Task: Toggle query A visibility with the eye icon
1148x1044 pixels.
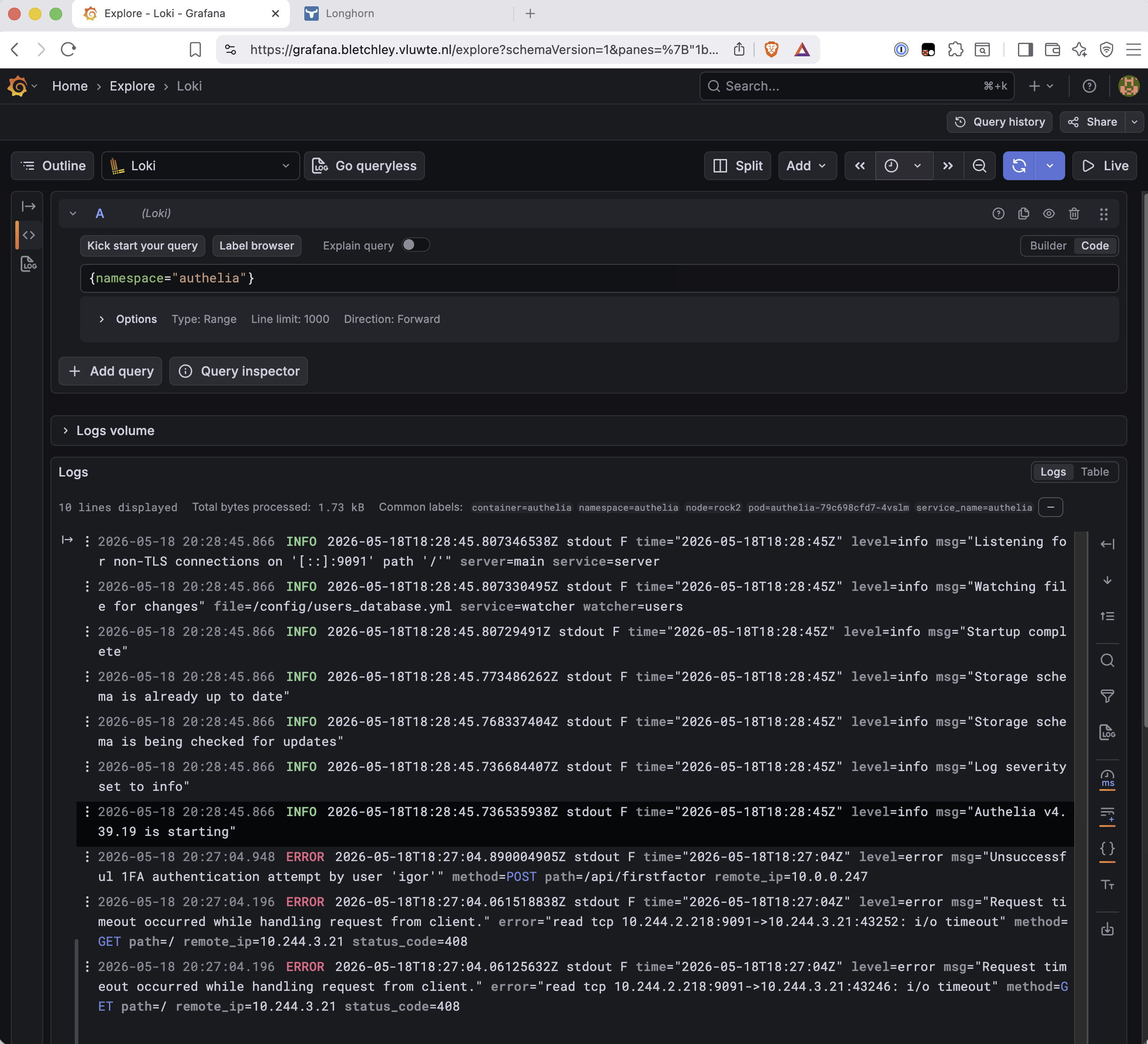Action: [1049, 213]
